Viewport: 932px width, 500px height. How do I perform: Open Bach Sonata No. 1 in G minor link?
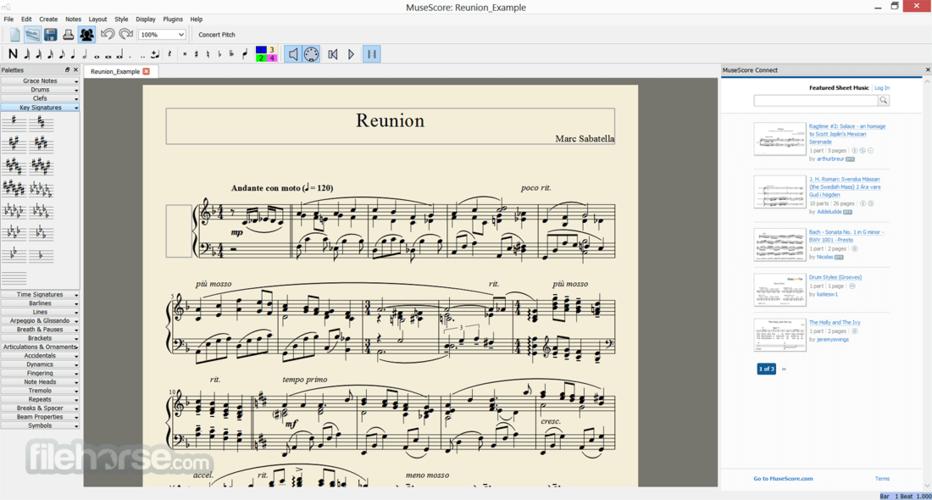[845, 235]
